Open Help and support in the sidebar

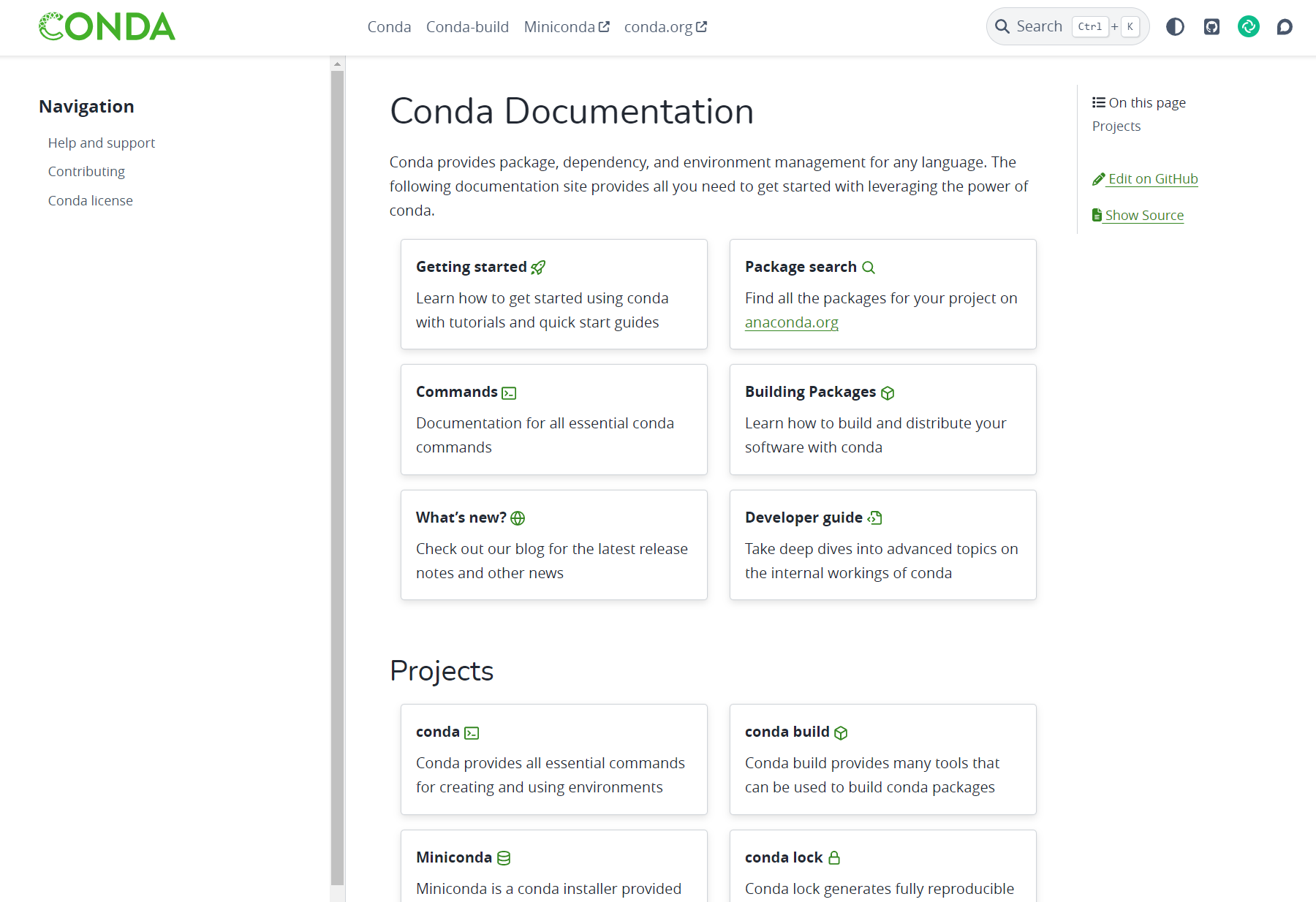102,143
